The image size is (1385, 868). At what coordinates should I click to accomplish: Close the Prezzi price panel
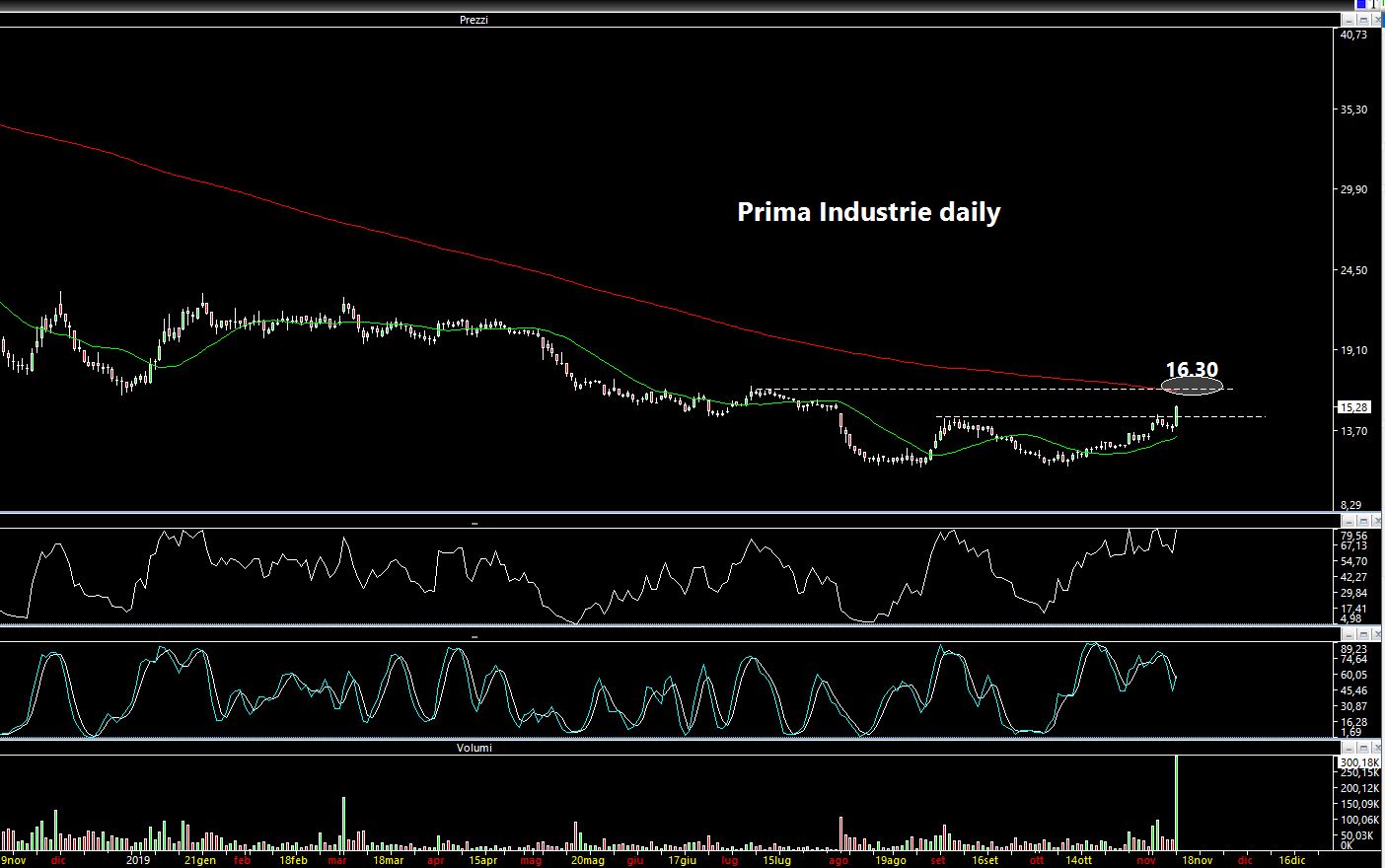tap(1376, 20)
